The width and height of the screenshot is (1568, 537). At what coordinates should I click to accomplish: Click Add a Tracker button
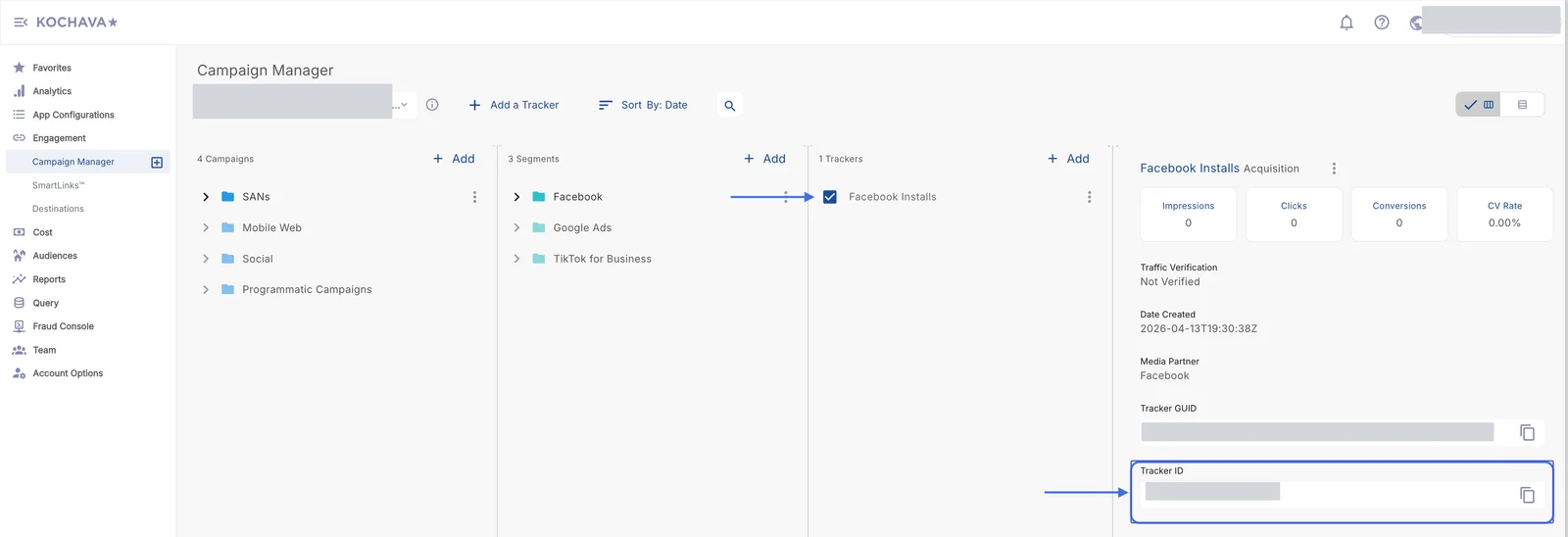click(514, 105)
